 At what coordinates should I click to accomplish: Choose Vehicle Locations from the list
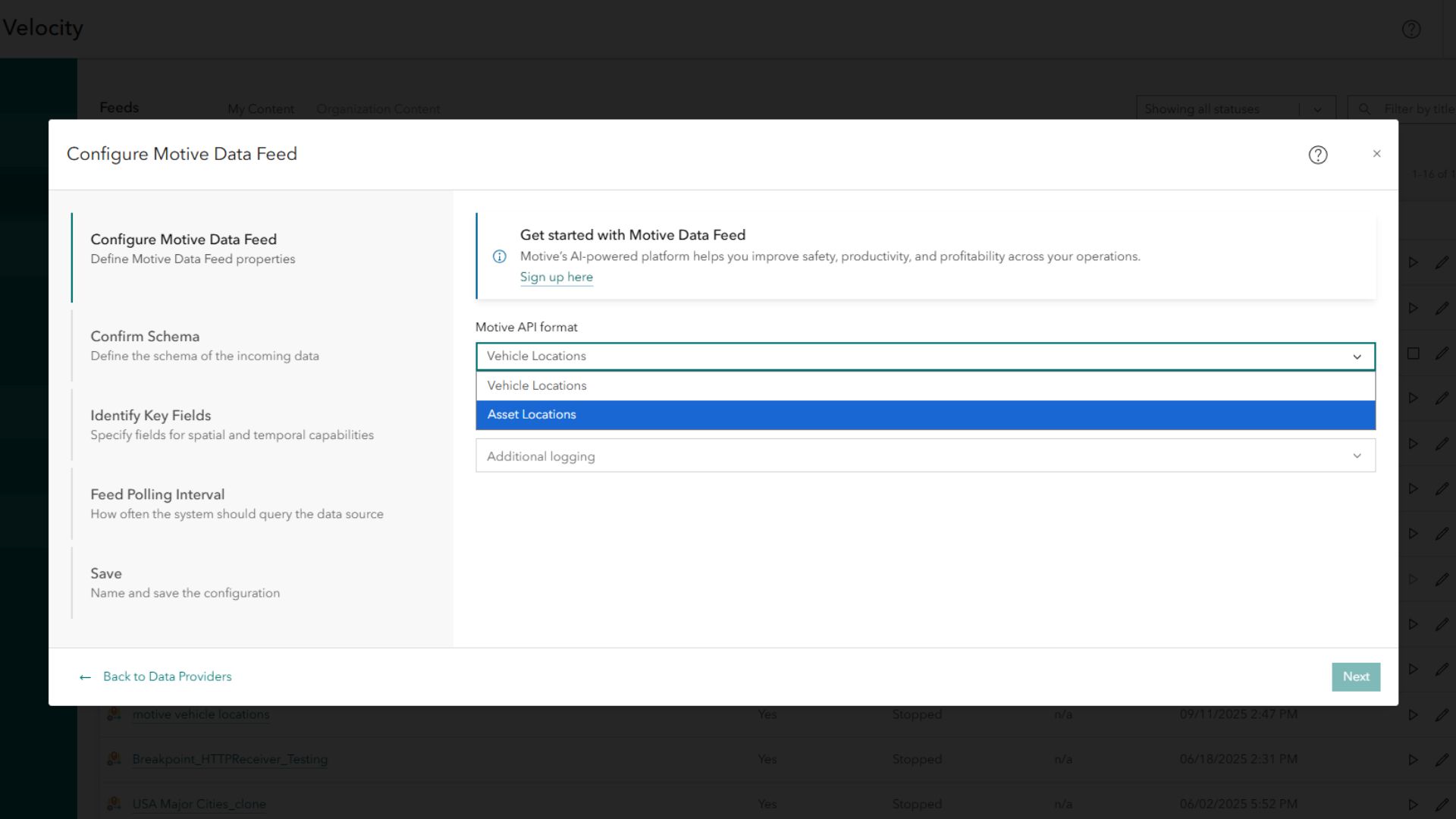[537, 386]
